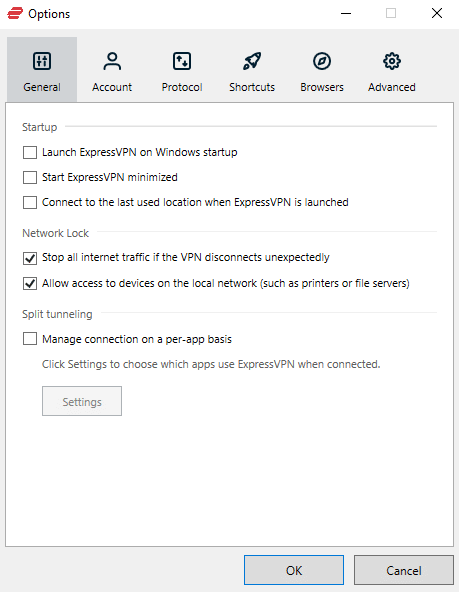Confirm changes with the OK button

[294, 570]
